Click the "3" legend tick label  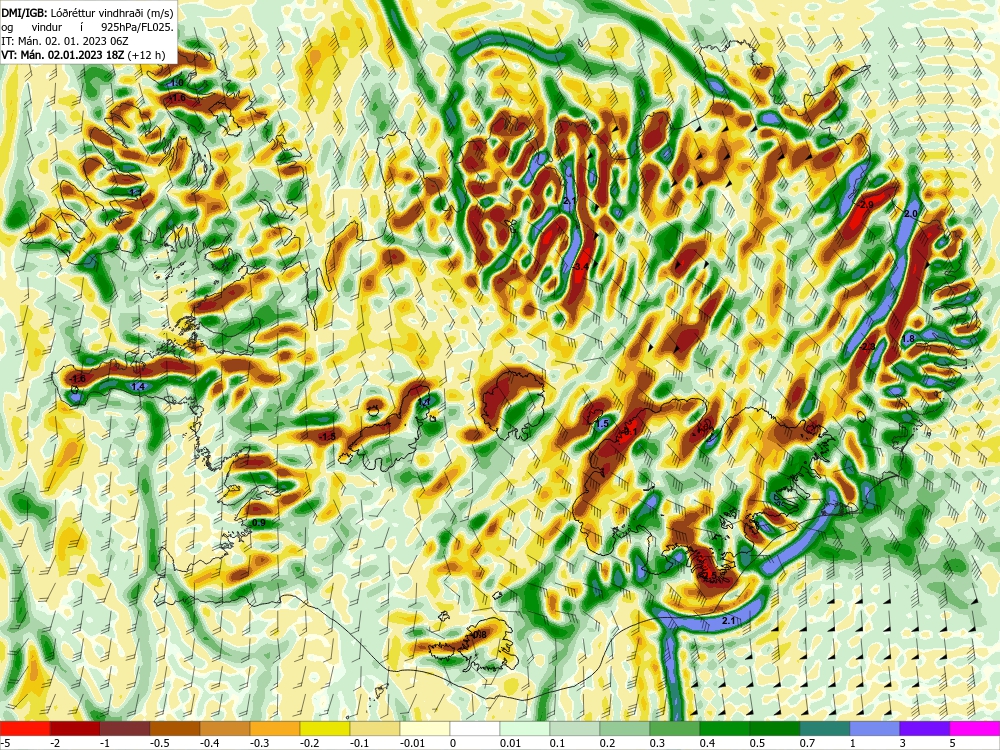(x=903, y=743)
